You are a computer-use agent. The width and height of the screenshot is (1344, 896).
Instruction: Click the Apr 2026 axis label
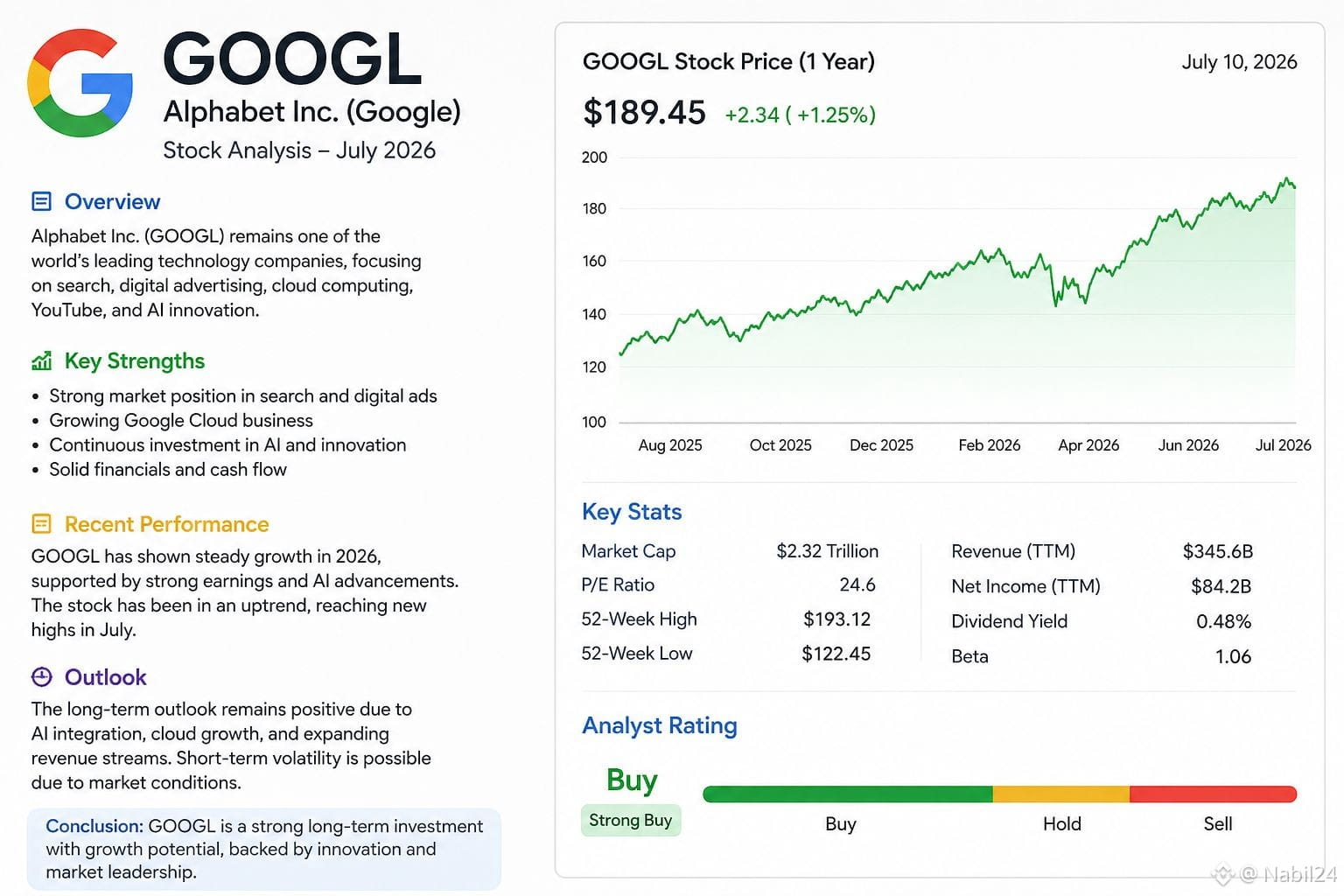coord(1088,445)
